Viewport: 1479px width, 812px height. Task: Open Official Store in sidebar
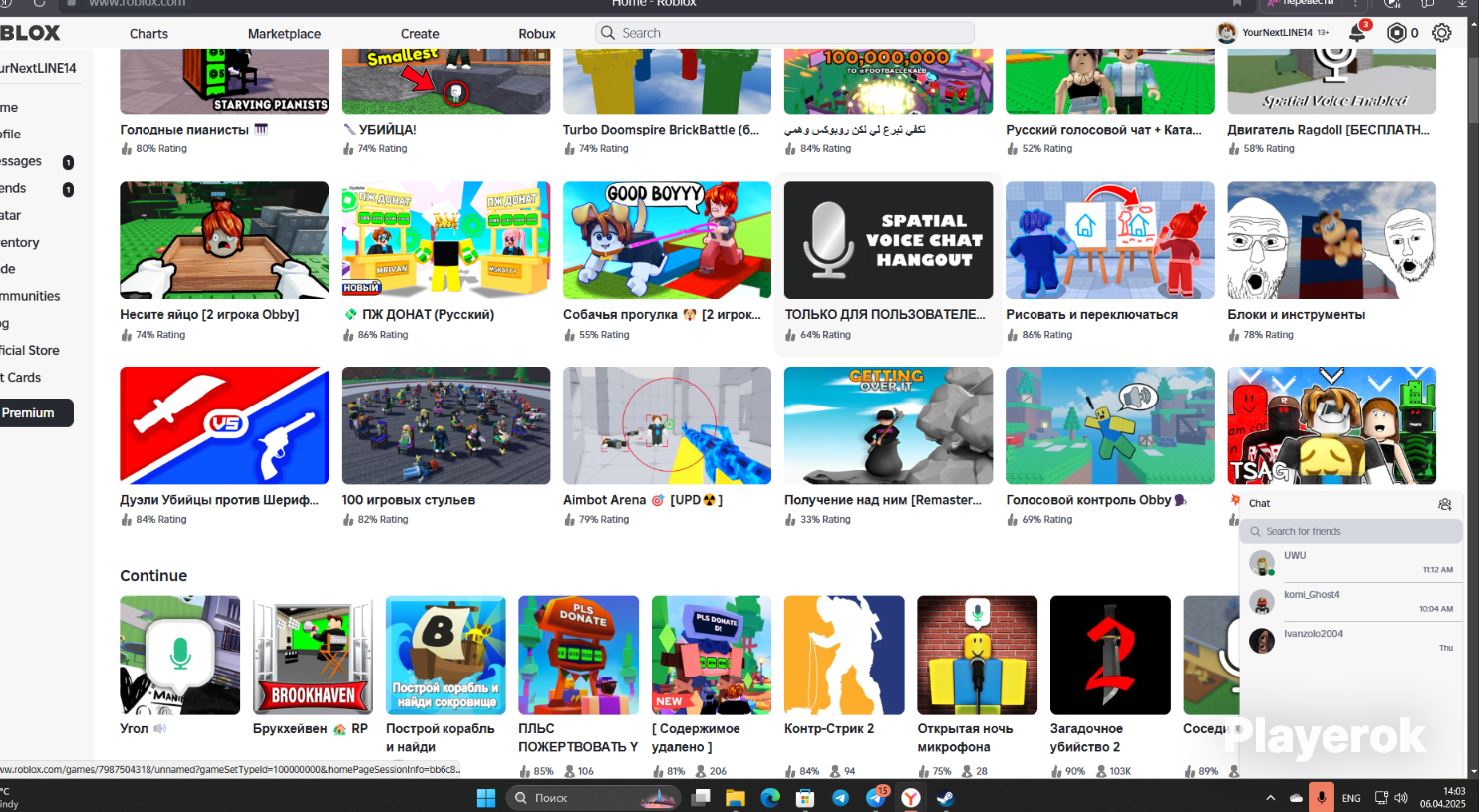pyautogui.click(x=30, y=351)
